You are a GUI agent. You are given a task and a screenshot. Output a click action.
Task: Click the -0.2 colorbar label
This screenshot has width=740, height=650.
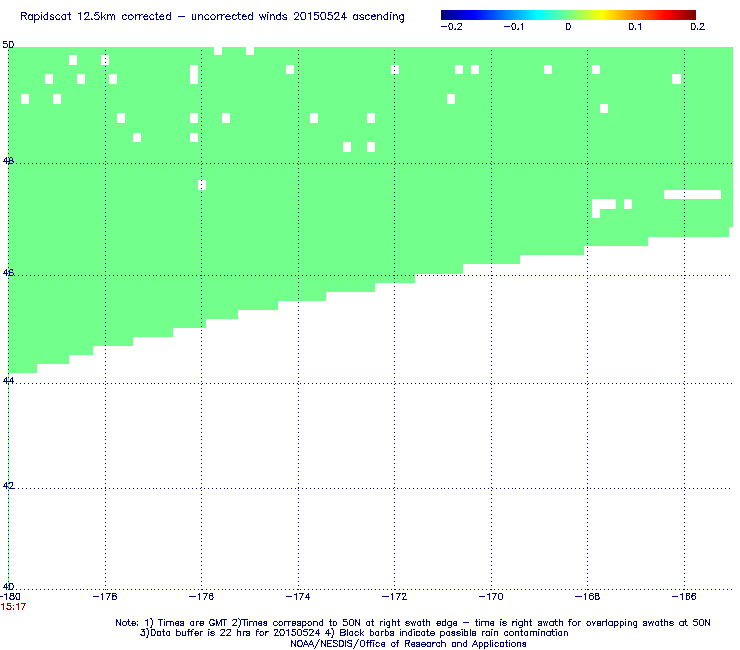point(452,27)
